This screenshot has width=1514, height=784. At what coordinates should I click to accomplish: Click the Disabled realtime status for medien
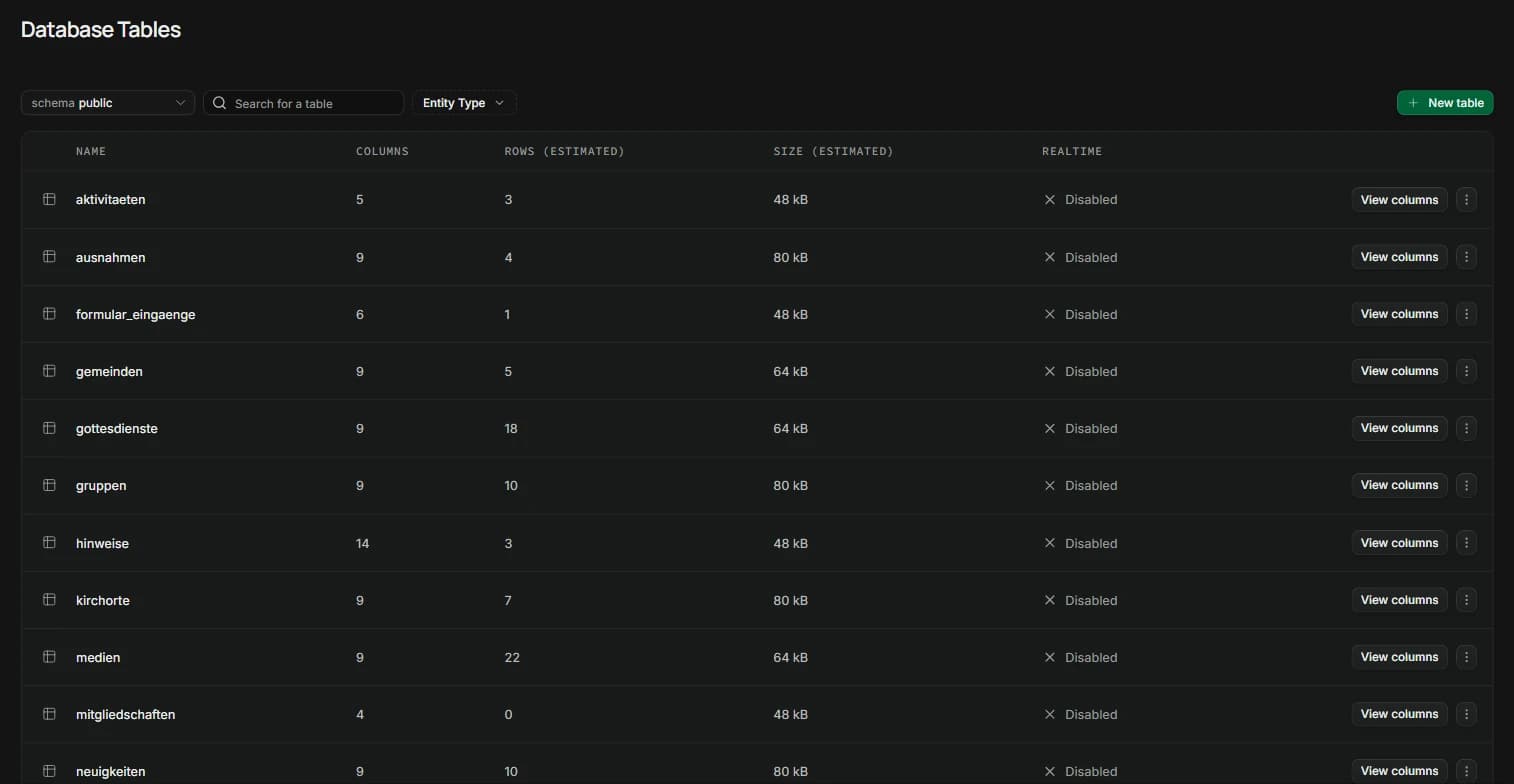point(1091,657)
